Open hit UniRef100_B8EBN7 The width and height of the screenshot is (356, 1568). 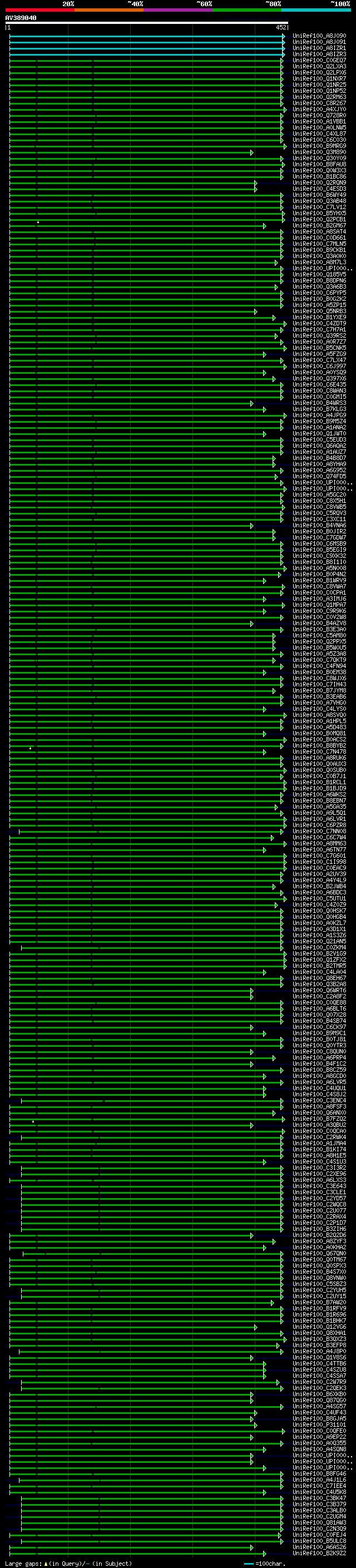point(319,800)
